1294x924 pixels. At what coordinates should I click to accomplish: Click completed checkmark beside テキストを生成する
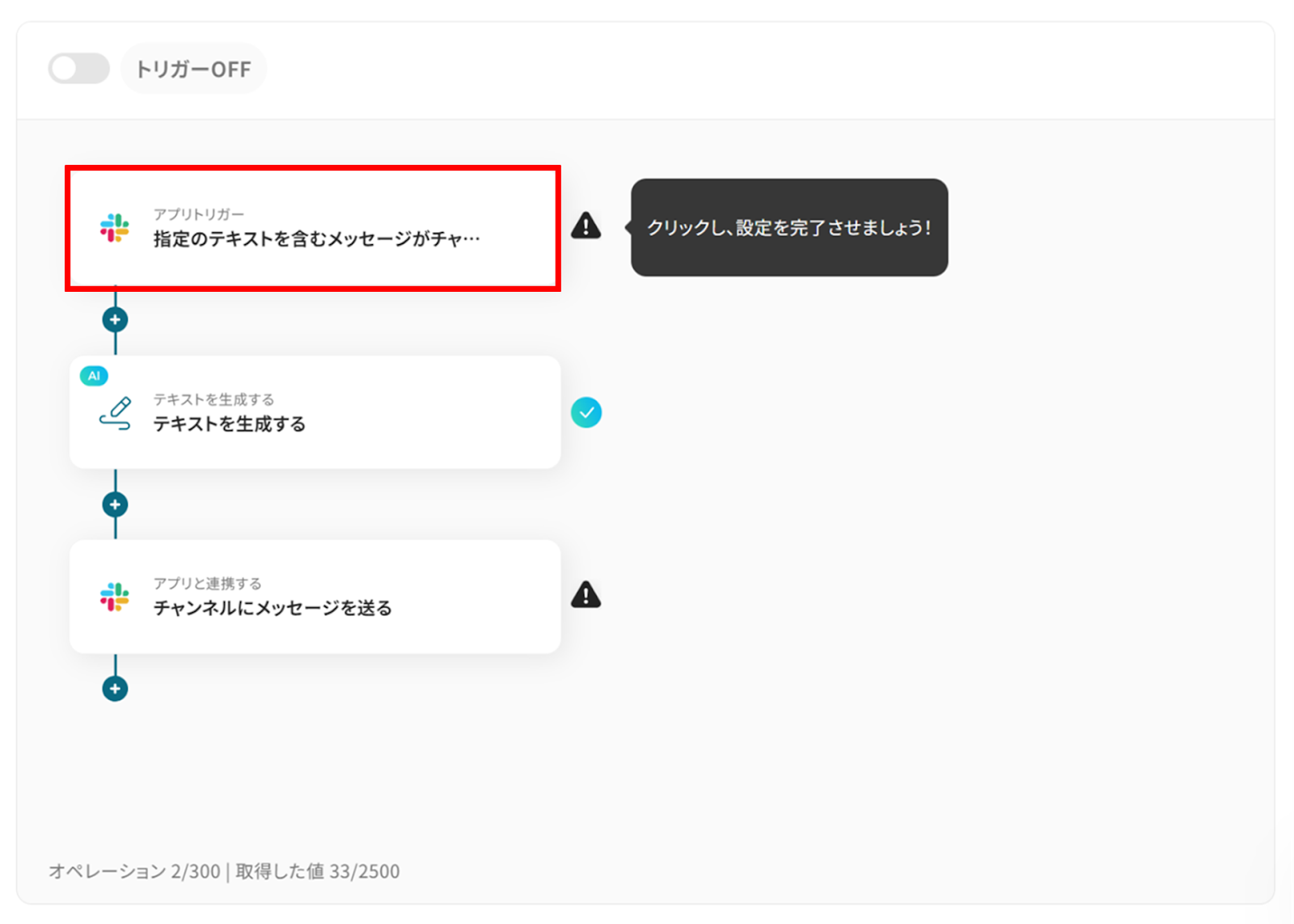pyautogui.click(x=586, y=412)
